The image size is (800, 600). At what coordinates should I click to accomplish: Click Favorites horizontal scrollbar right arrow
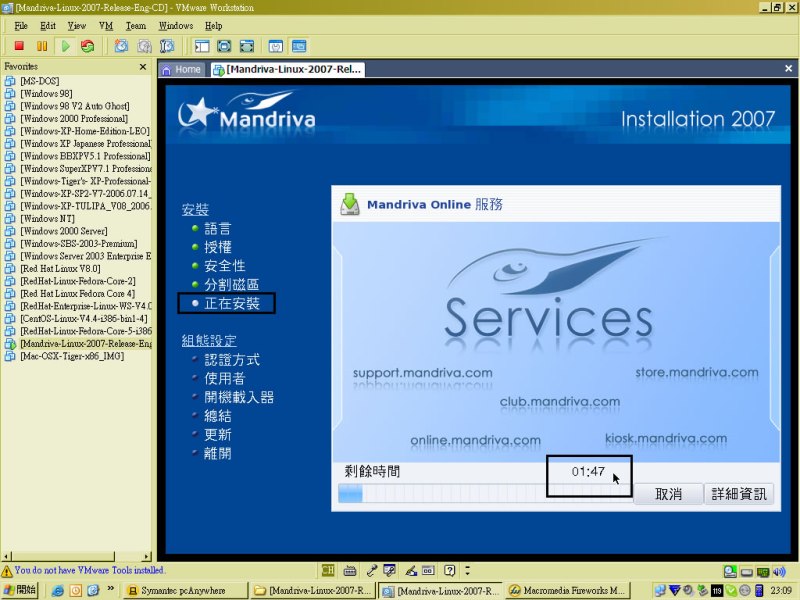[x=147, y=557]
